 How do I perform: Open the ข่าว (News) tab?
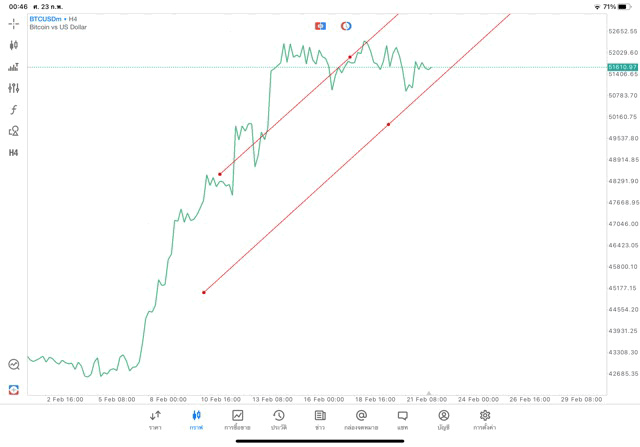tap(320, 419)
